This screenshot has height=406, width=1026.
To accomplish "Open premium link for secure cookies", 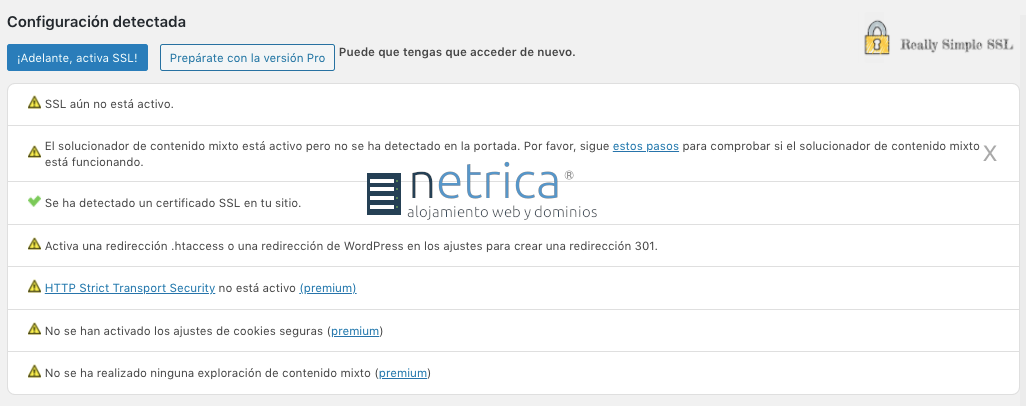I will 355,330.
